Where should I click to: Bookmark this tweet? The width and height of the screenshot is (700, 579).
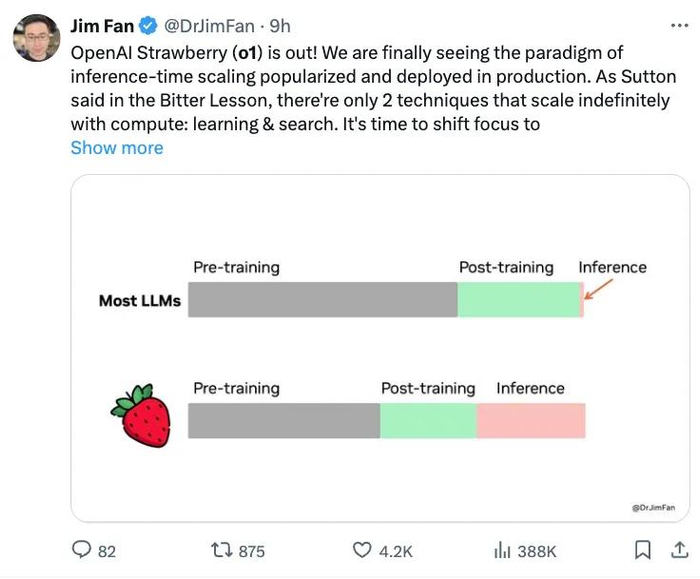click(x=643, y=550)
